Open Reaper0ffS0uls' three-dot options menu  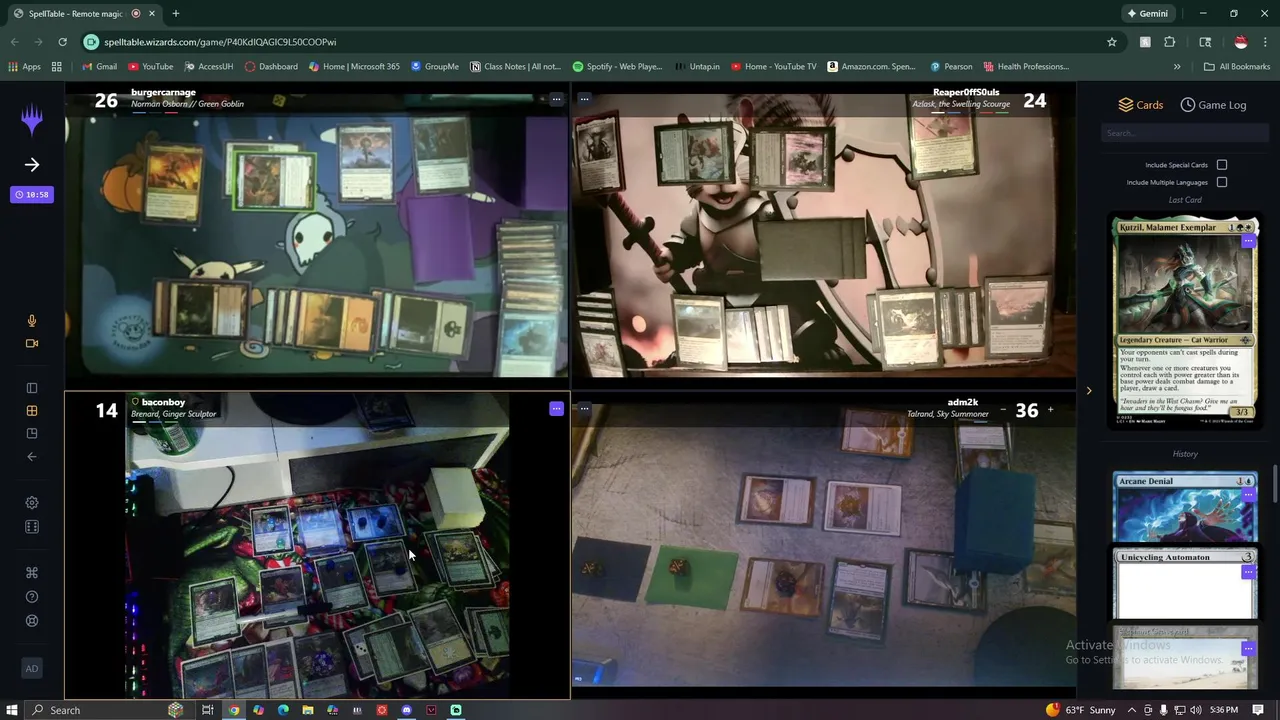click(584, 99)
